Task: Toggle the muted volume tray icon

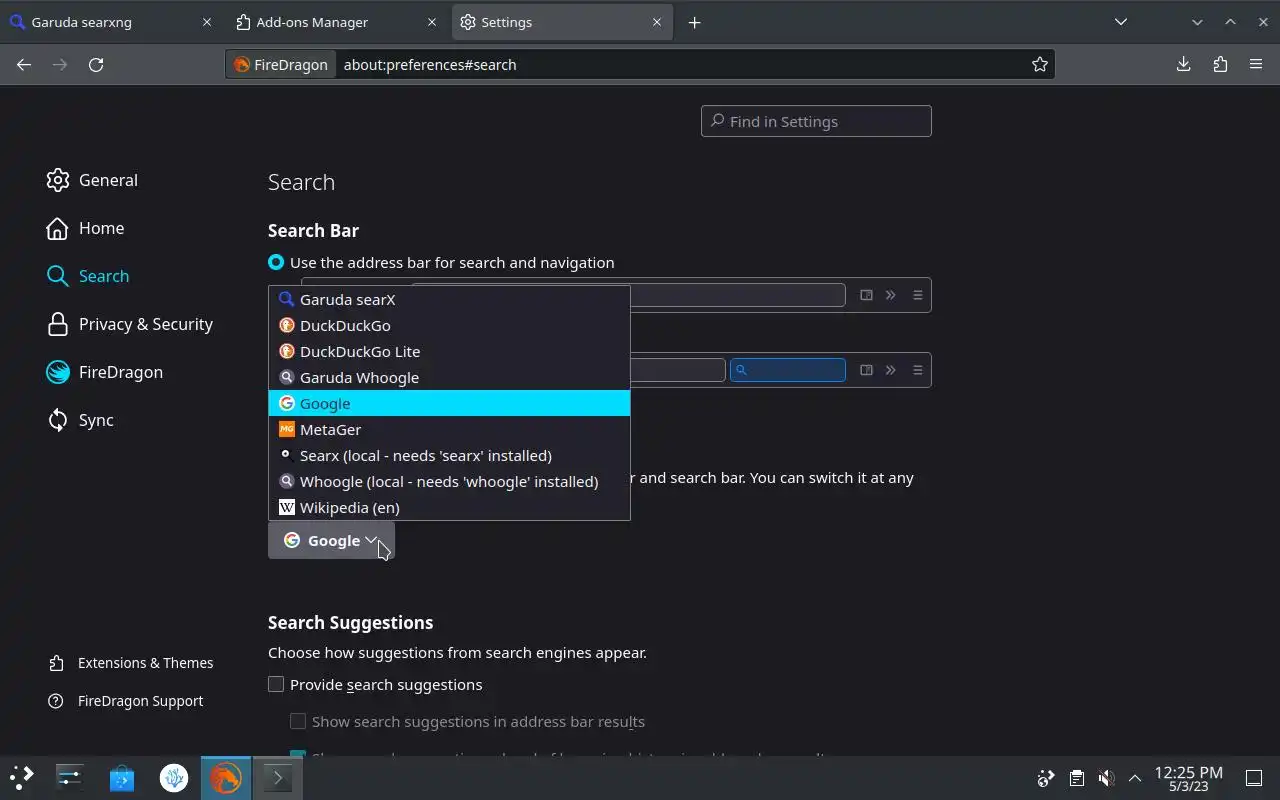Action: point(1106,777)
